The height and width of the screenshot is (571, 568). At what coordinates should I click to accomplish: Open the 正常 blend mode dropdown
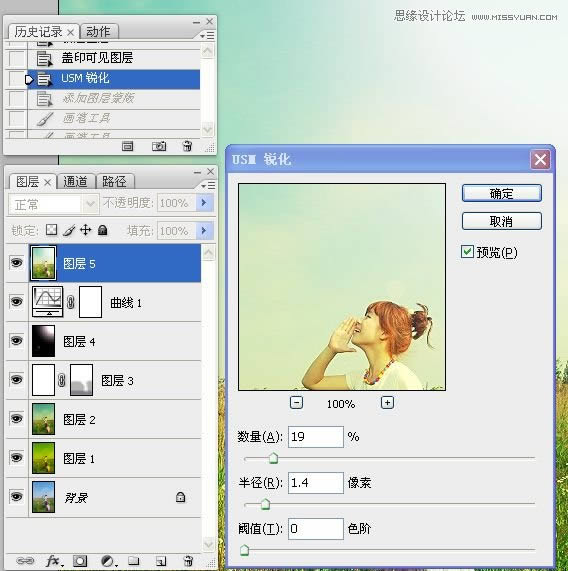(x=53, y=204)
